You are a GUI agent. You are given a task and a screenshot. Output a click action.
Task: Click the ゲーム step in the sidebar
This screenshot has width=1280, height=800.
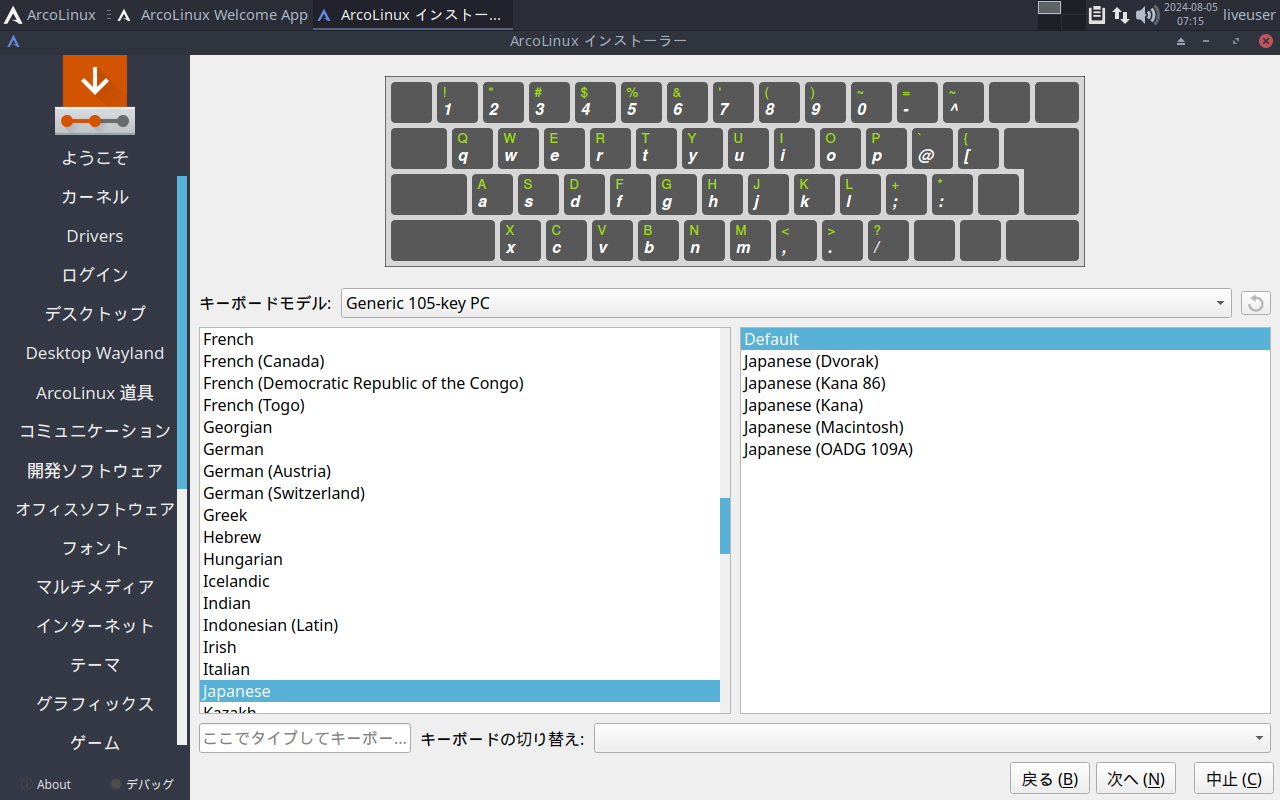click(95, 744)
